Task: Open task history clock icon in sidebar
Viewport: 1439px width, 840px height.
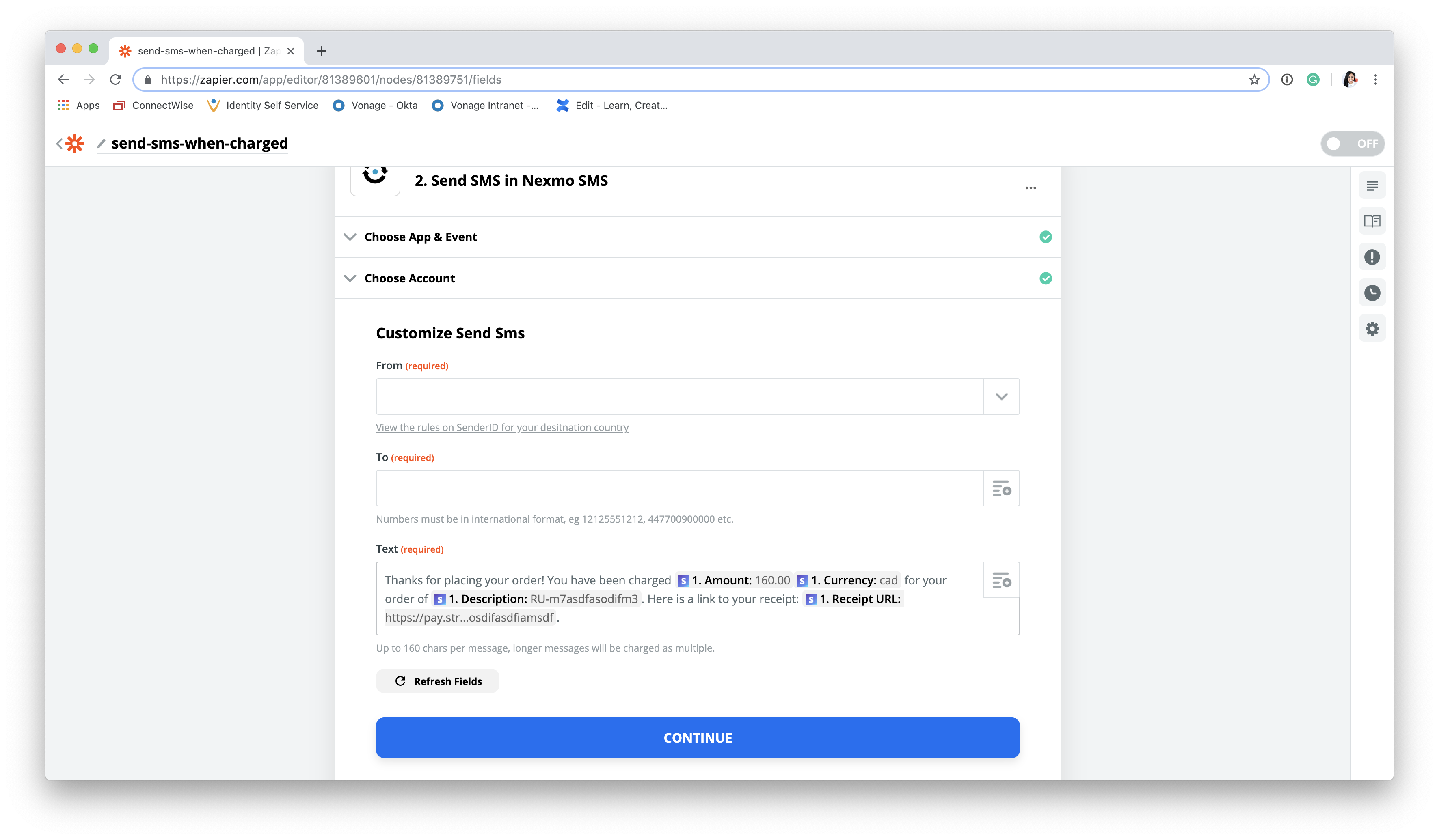Action: [x=1372, y=293]
